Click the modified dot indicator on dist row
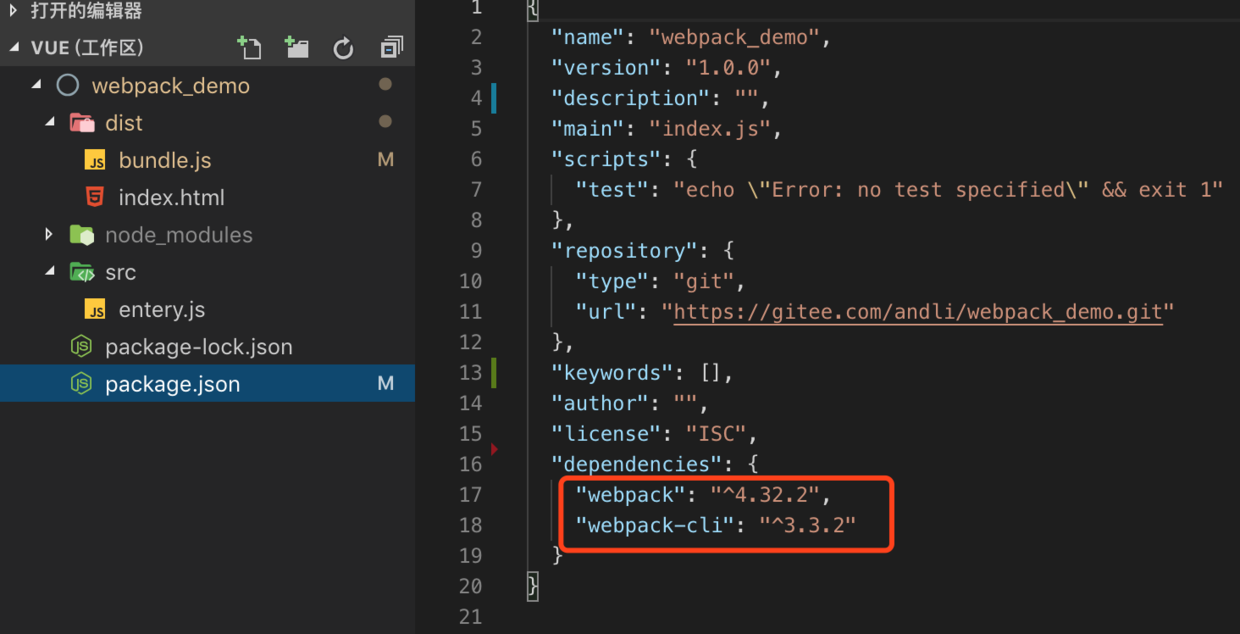 [385, 122]
